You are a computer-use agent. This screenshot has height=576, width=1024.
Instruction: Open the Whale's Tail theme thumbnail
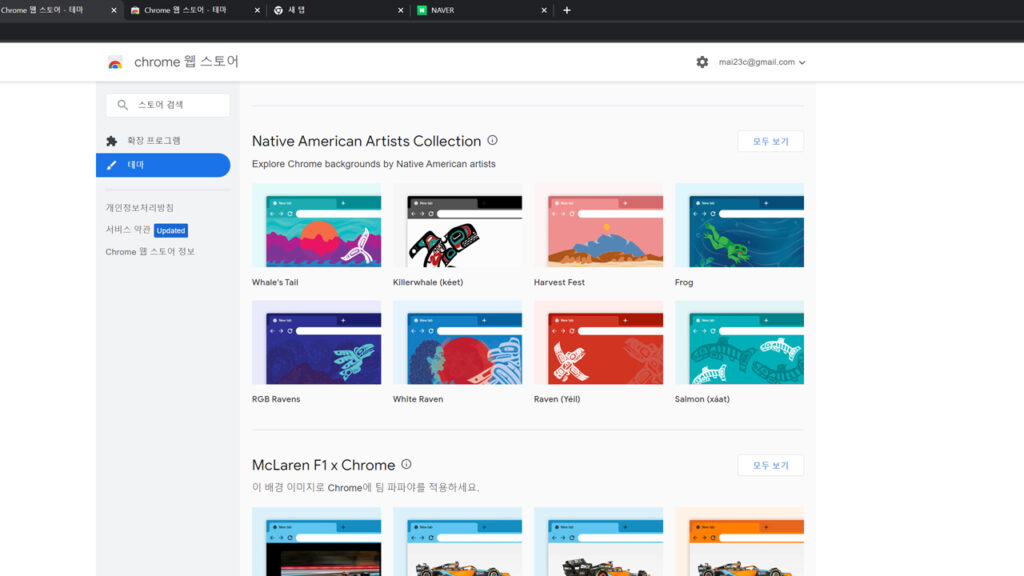pos(317,225)
